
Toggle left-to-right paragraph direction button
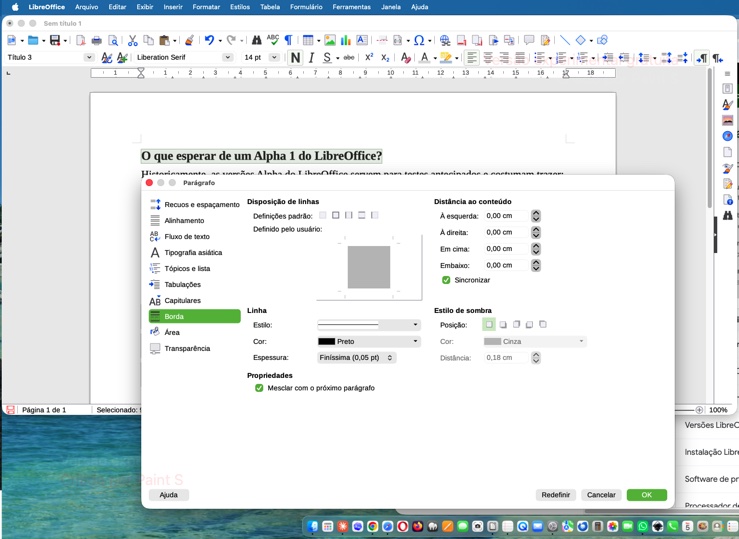tap(702, 57)
